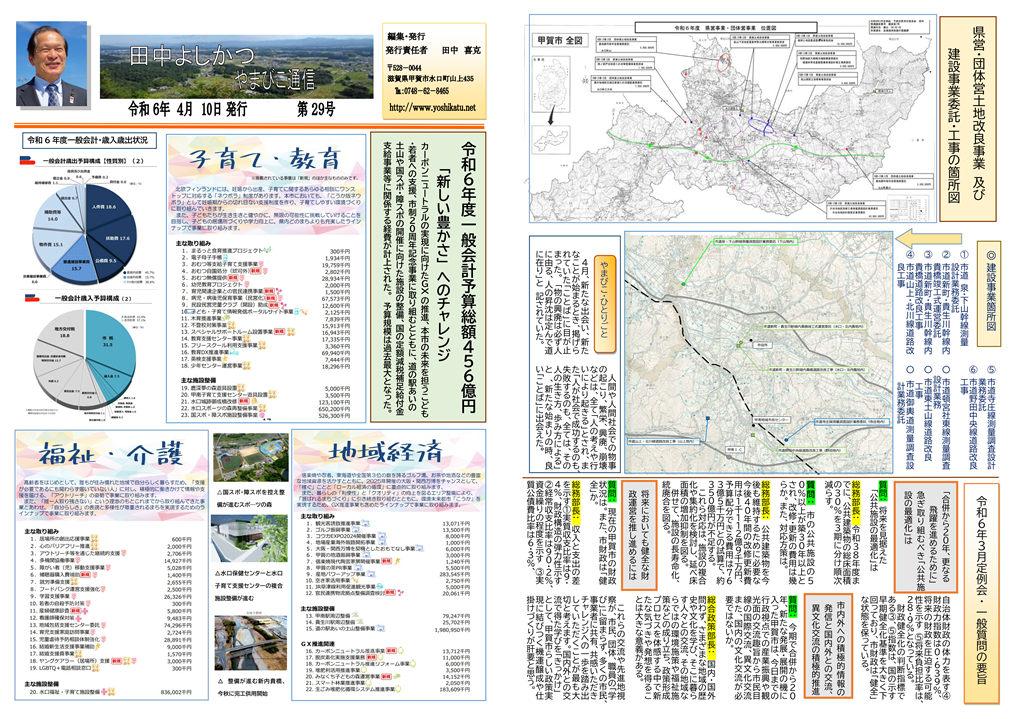Click the amount 526,300千円 for 国スポ・障スポ施設整備事業
The image size is (1016, 719).
334,416
